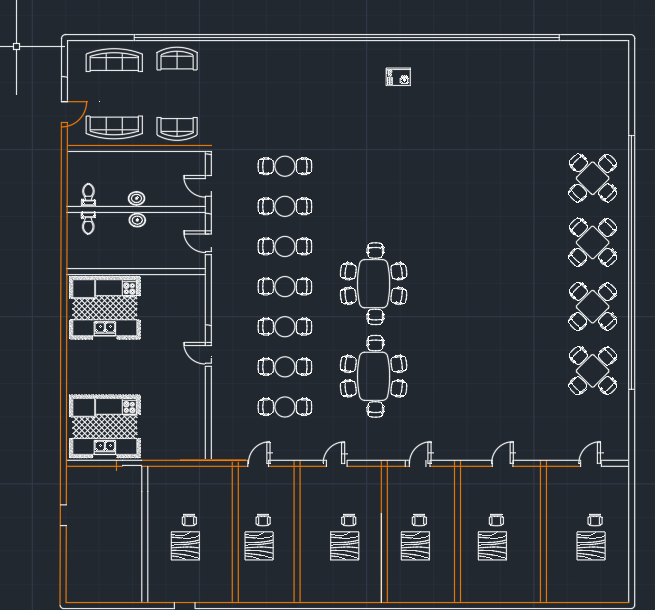Image resolution: width=655 pixels, height=610 pixels.
Task: Select the bed in the rightmost bedroom
Action: [x=591, y=546]
